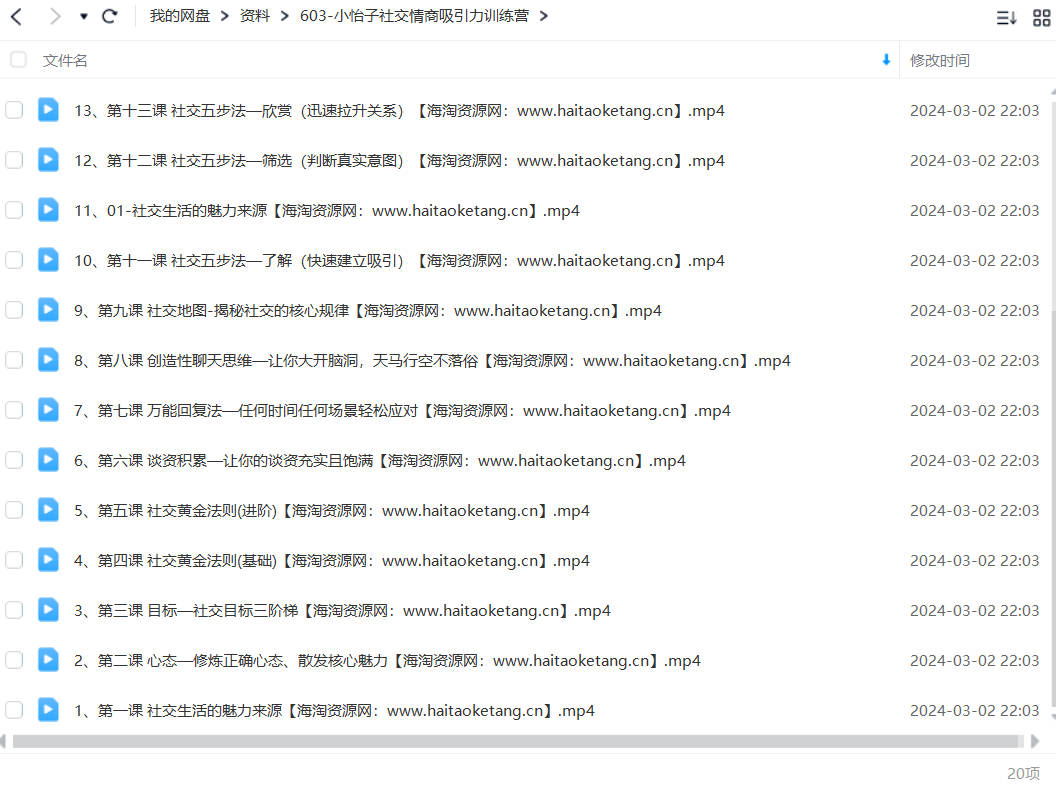Open file 7、第七课 万能回复法
Viewport: 1056px width, 787px height.
pyautogui.click(x=402, y=411)
